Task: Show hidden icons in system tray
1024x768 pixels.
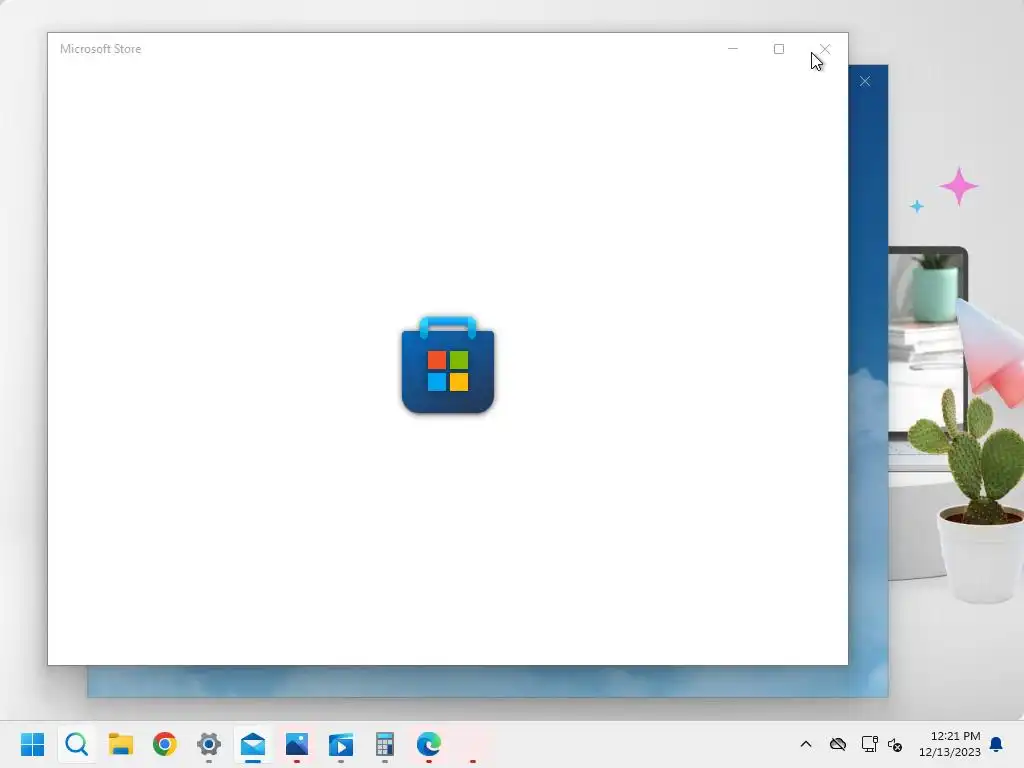Action: [806, 744]
